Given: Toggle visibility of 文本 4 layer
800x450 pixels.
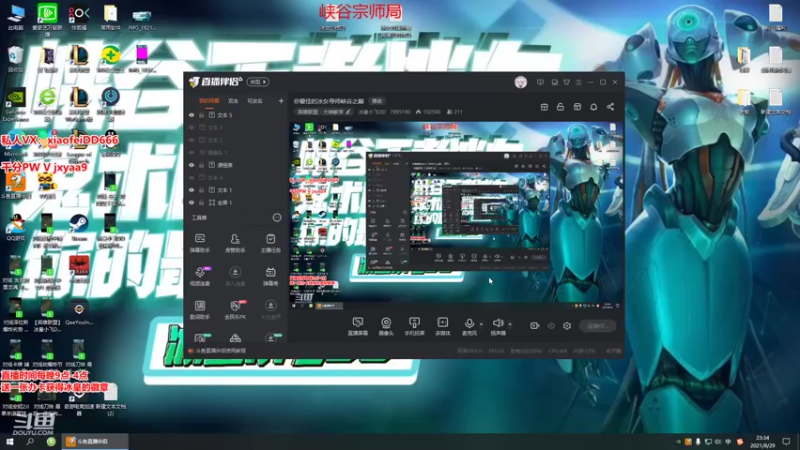Looking at the screenshot, I should [192, 178].
